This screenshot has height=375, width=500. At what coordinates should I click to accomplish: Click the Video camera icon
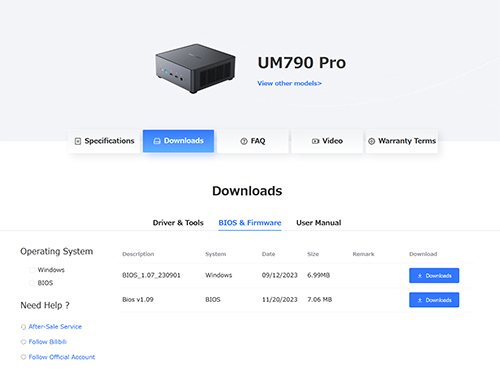click(315, 141)
